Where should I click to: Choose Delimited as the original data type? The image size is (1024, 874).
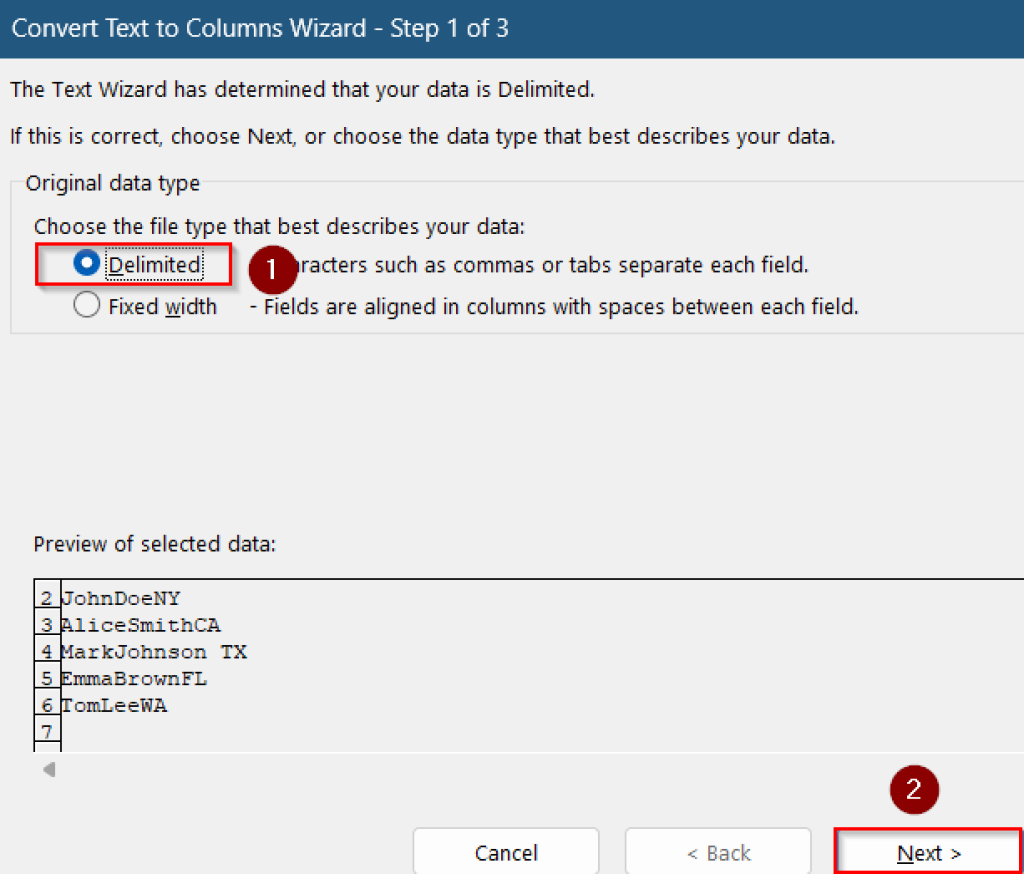click(87, 265)
